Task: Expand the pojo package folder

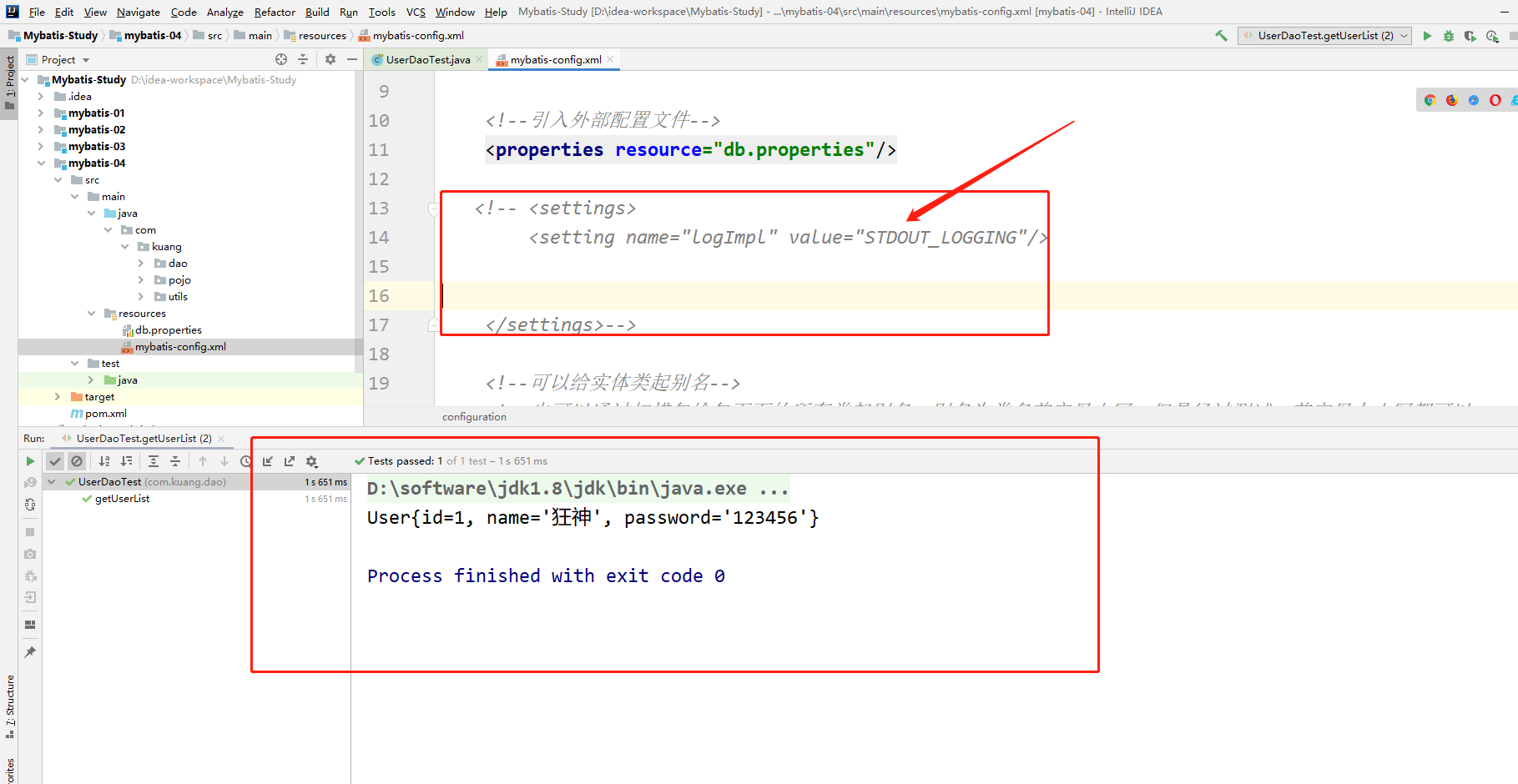Action: point(141,280)
